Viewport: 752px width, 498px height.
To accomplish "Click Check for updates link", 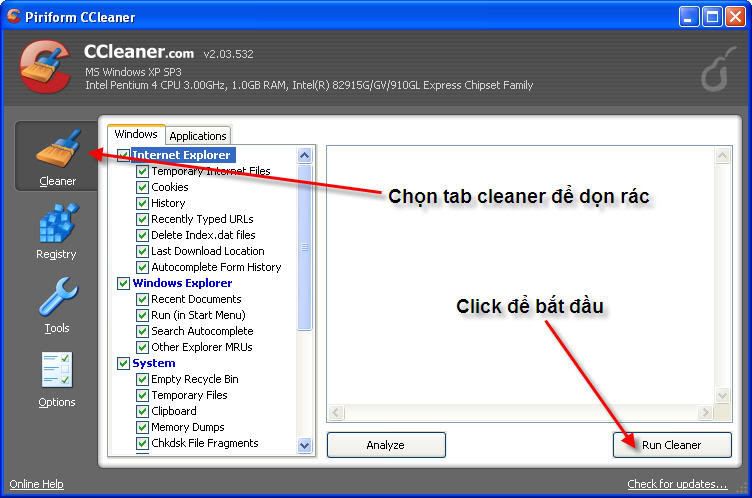I will tap(677, 484).
